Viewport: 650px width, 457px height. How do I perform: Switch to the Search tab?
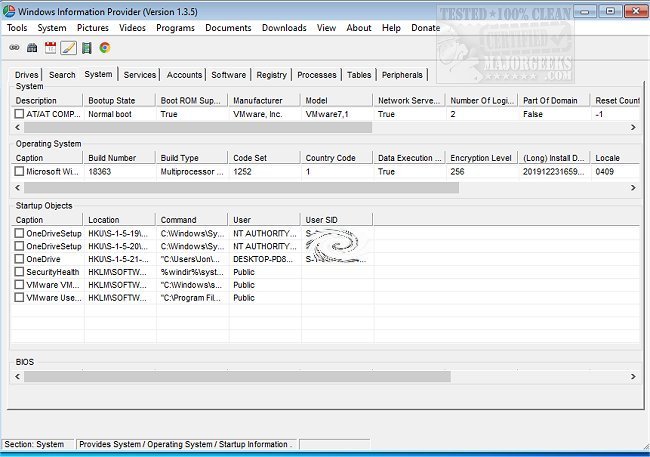(x=62, y=75)
